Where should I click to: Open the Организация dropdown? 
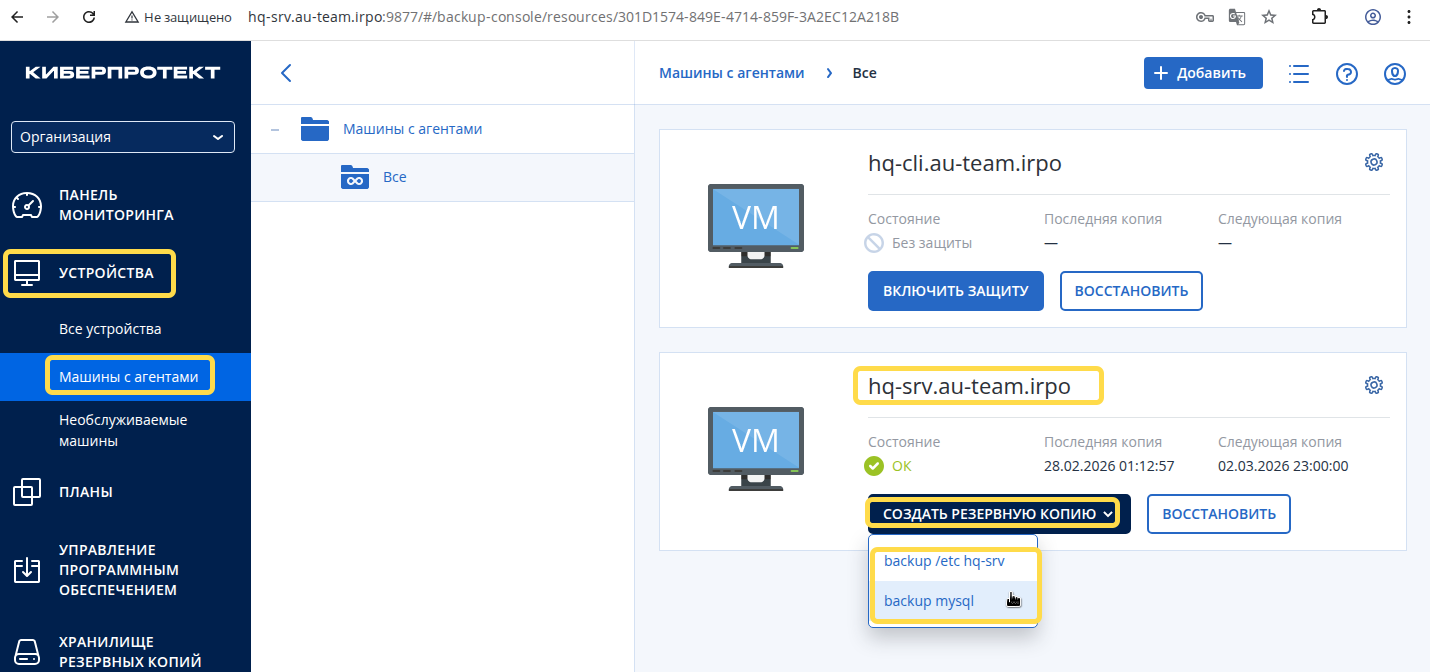[123, 137]
